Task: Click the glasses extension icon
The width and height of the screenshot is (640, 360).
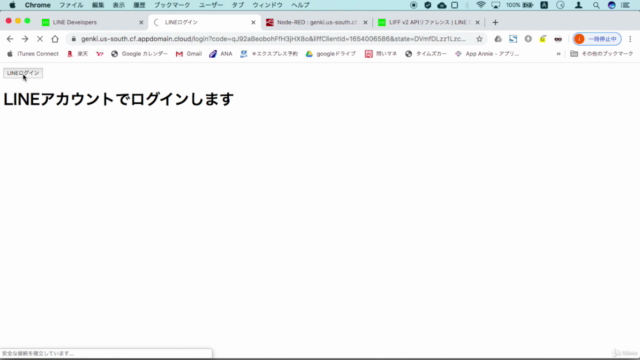Action: 558,39
